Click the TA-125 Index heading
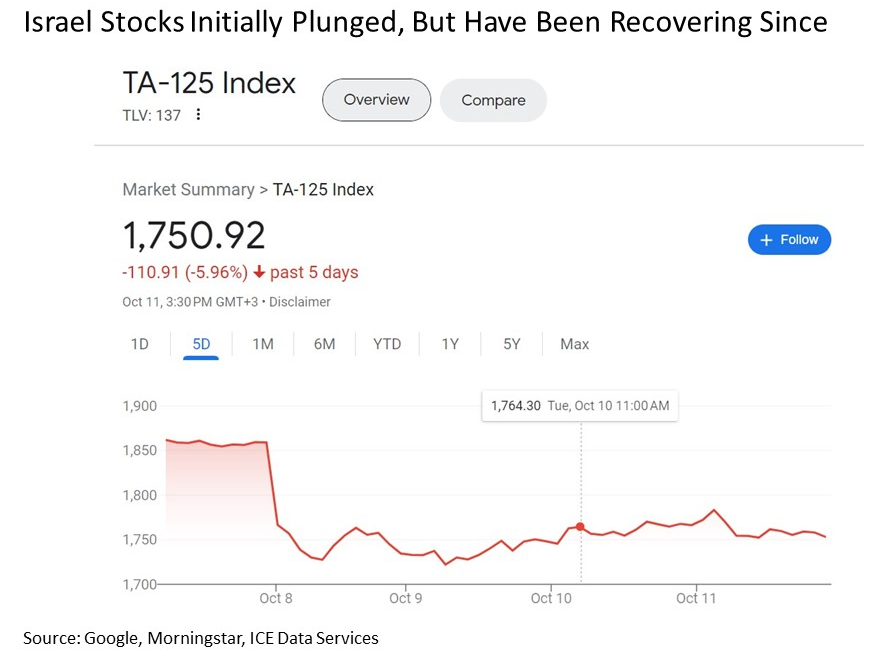896x657 pixels. tap(209, 84)
